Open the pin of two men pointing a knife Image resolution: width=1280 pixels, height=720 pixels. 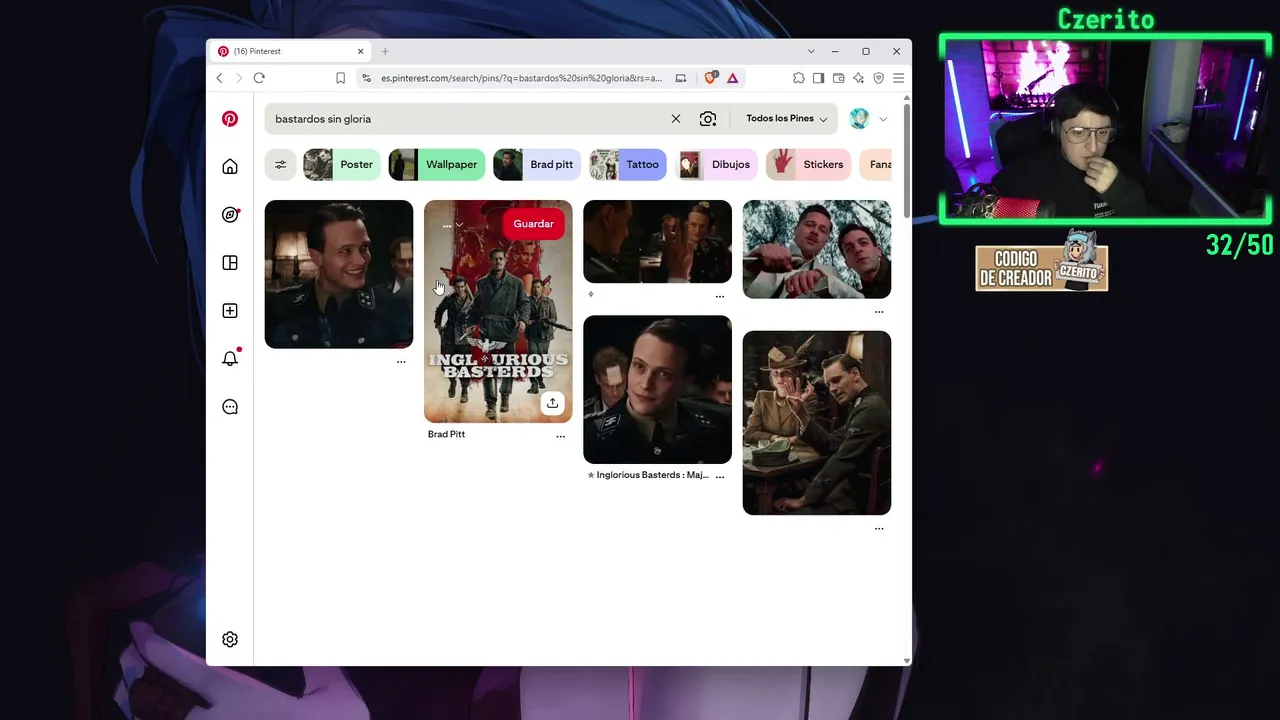click(x=817, y=249)
